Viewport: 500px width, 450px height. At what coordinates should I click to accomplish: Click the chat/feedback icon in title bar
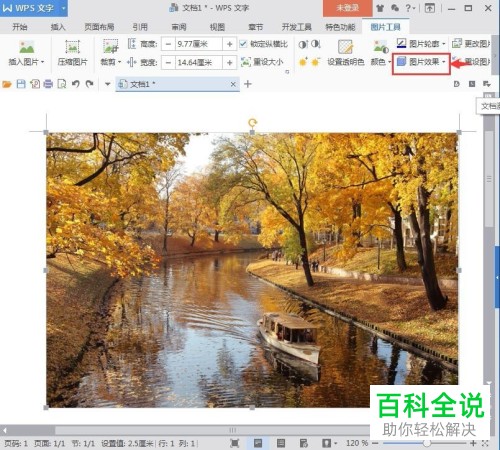[395, 8]
